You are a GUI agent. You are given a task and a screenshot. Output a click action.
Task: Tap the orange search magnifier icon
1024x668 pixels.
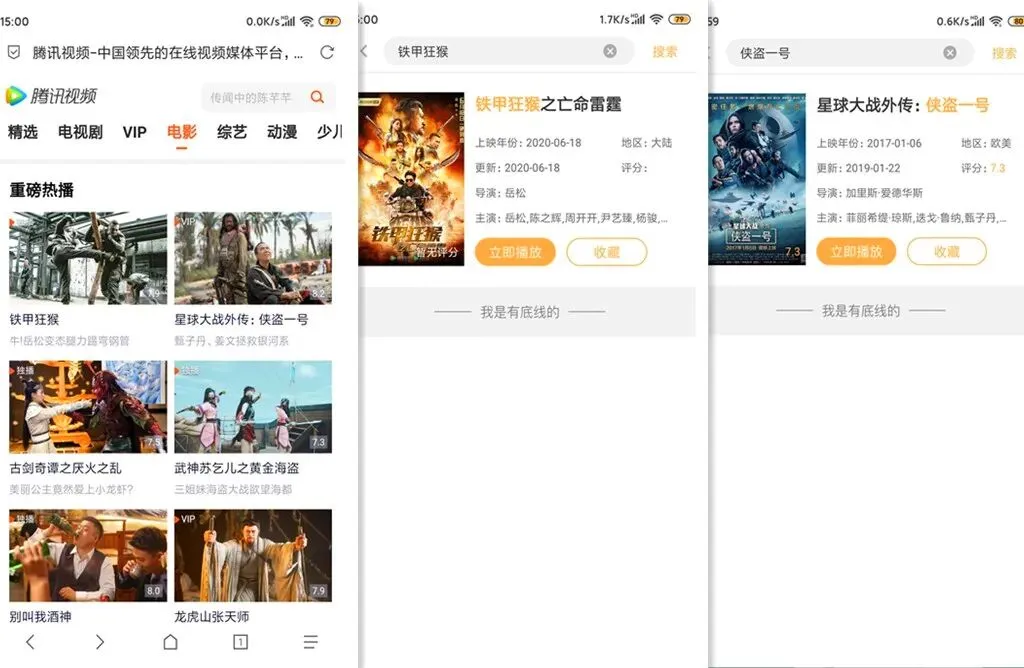tap(317, 97)
